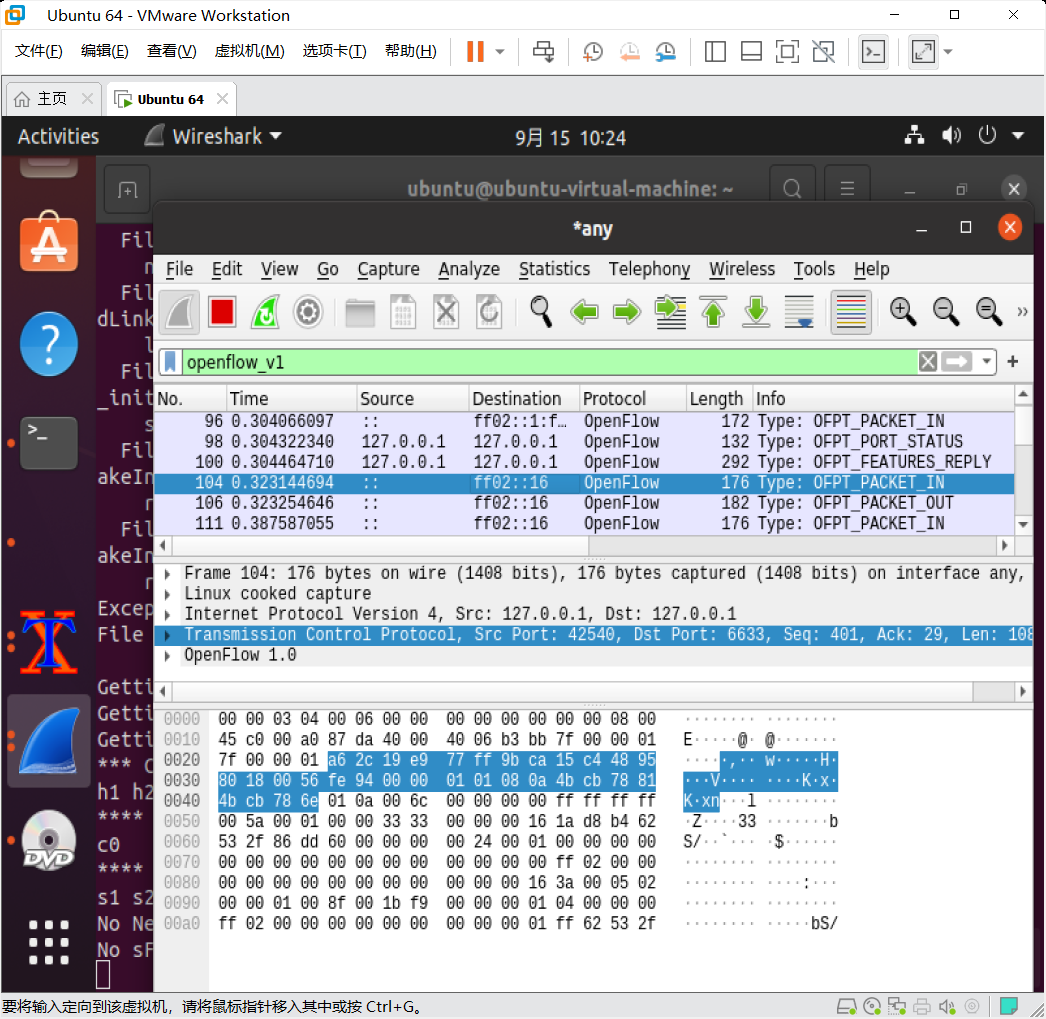
Task: Go back to previous packet arrow
Action: (x=584, y=312)
